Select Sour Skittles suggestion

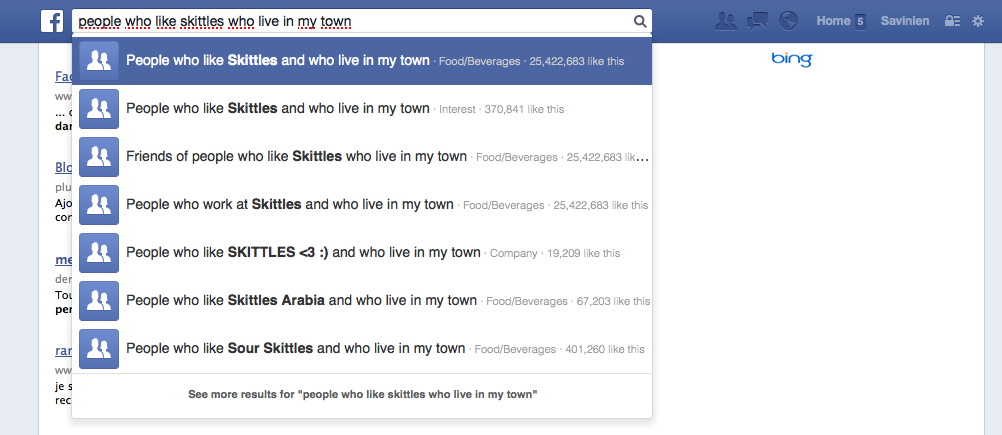362,349
